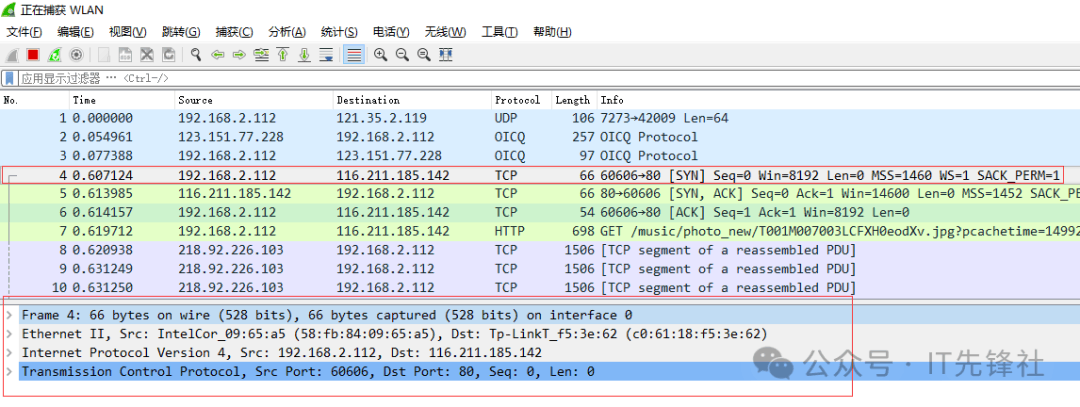Stop the running packet capture
1080x407 pixels.
[33, 55]
